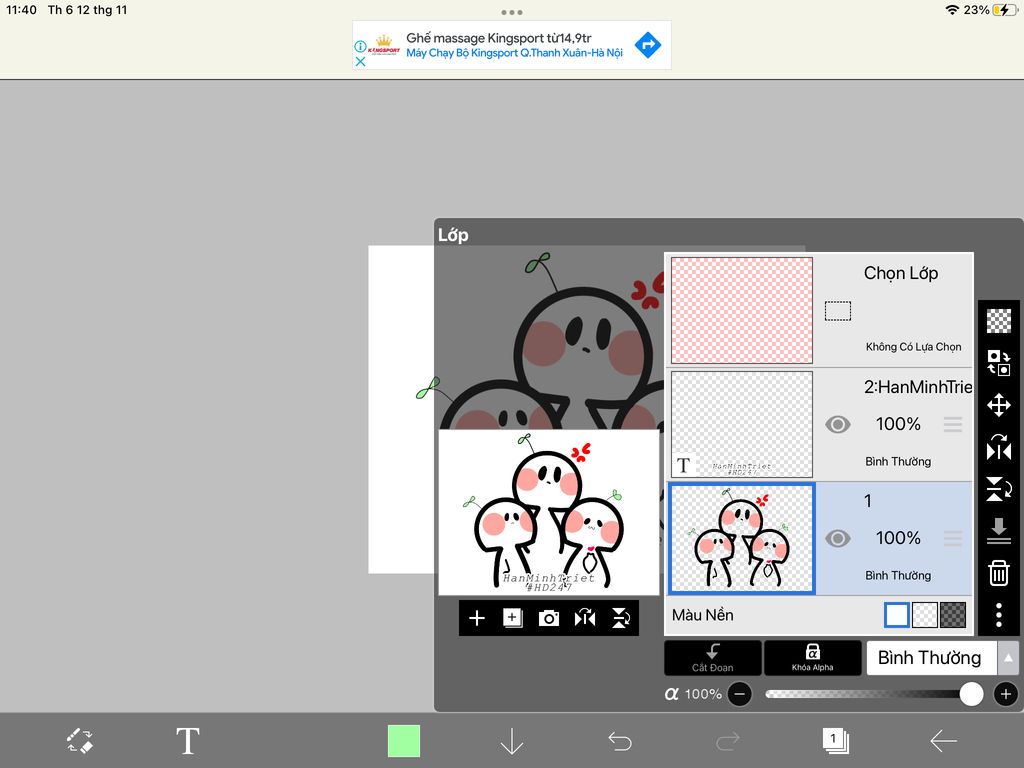Merge layer down icon
This screenshot has height=768, width=1024.
999,531
